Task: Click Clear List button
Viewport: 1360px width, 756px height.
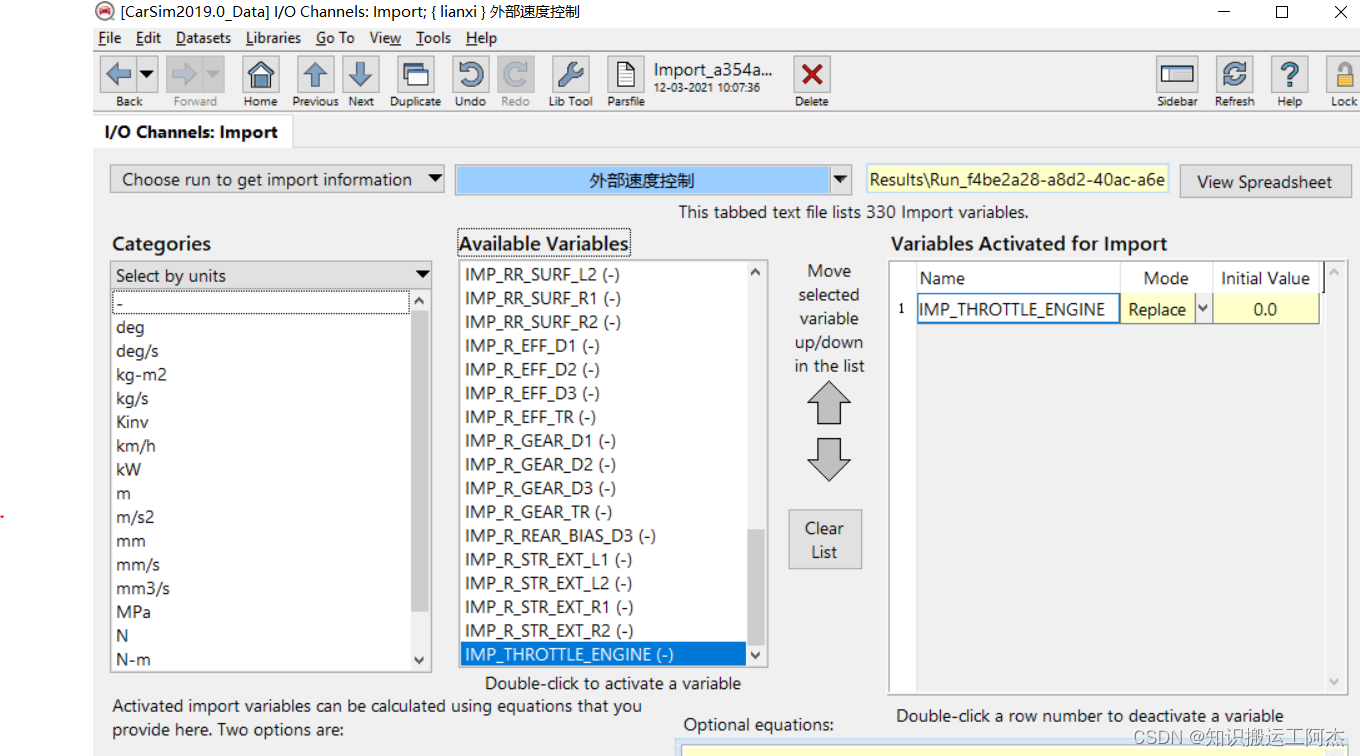Action: tap(825, 540)
